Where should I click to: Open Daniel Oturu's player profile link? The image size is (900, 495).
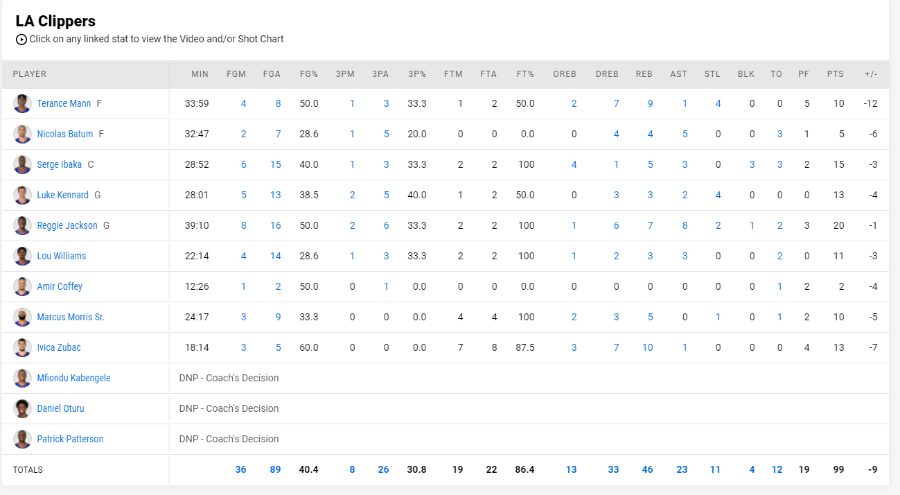[x=60, y=408]
